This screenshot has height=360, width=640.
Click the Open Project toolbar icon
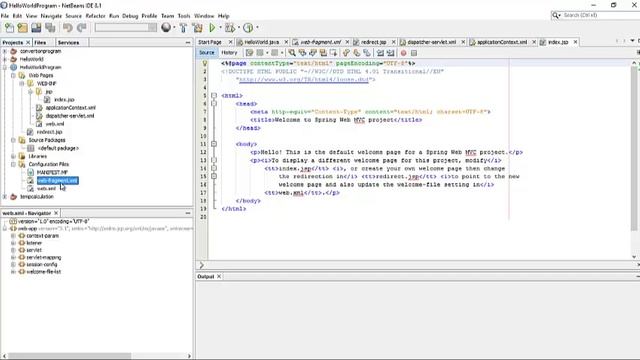pos(36,28)
